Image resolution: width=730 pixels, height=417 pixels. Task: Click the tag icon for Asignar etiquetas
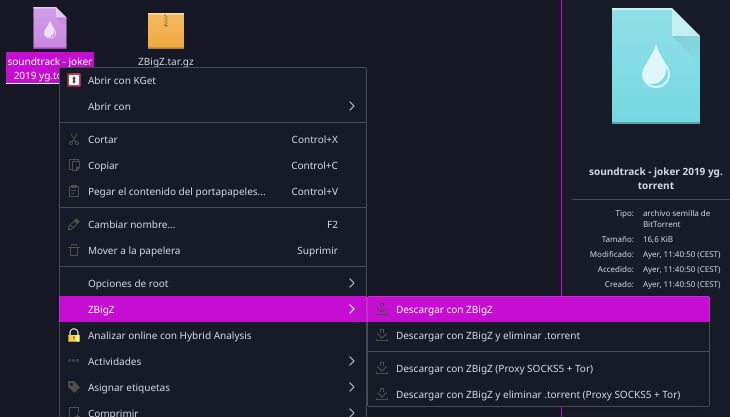[74, 387]
